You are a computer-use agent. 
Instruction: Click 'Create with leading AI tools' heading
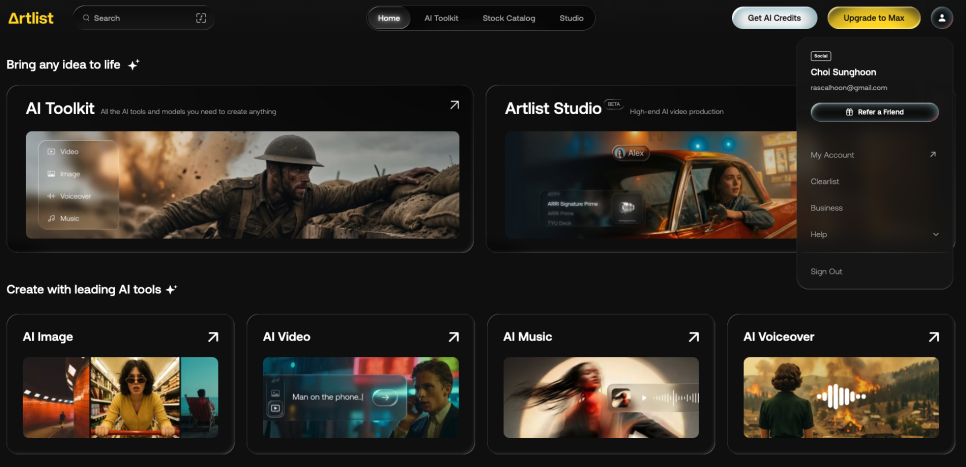coord(84,289)
